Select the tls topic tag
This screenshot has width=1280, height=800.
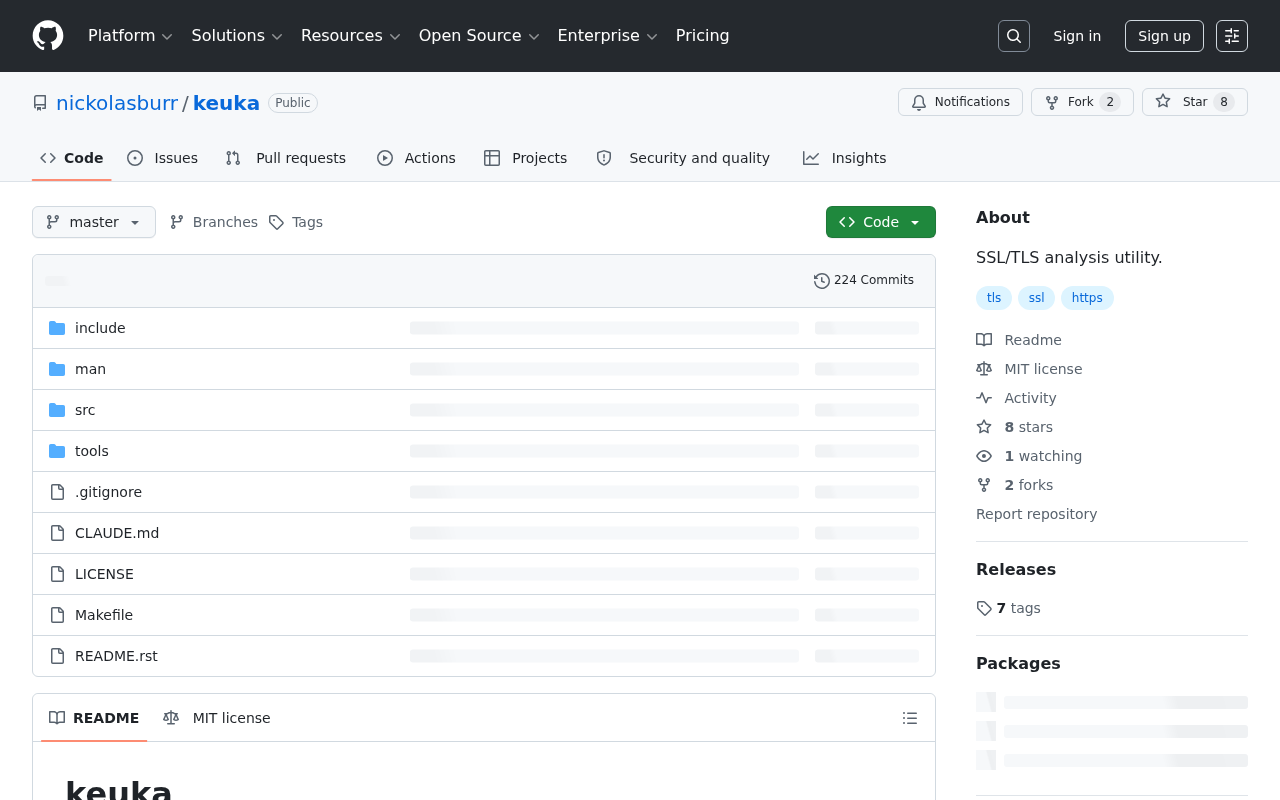pos(994,298)
